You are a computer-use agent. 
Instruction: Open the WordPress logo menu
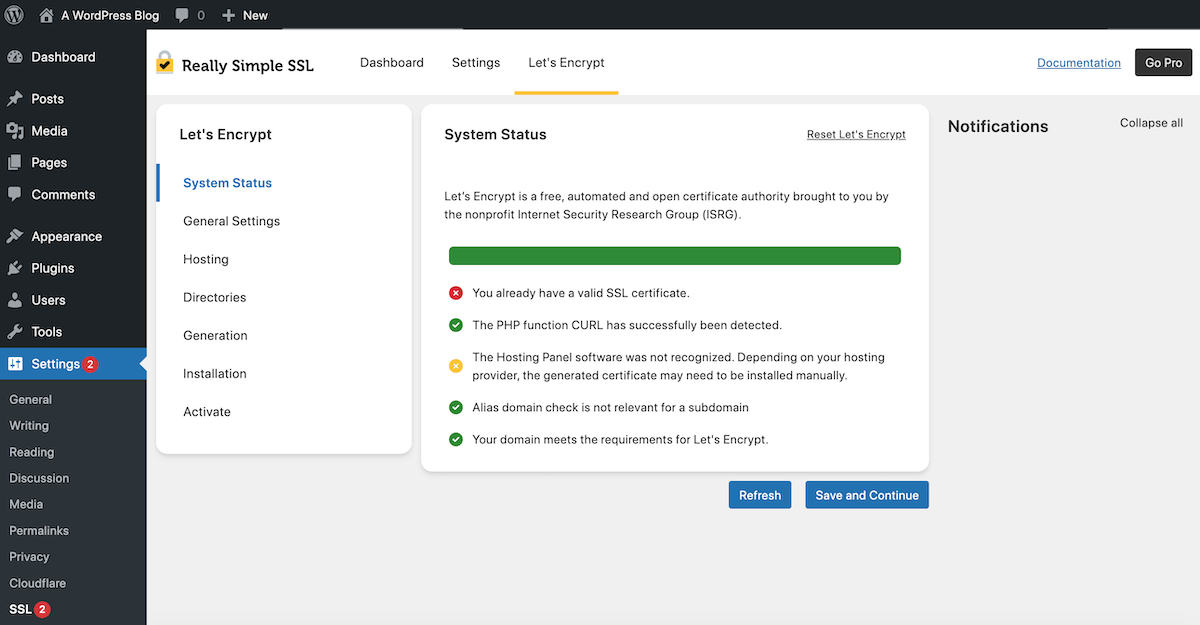pos(15,15)
